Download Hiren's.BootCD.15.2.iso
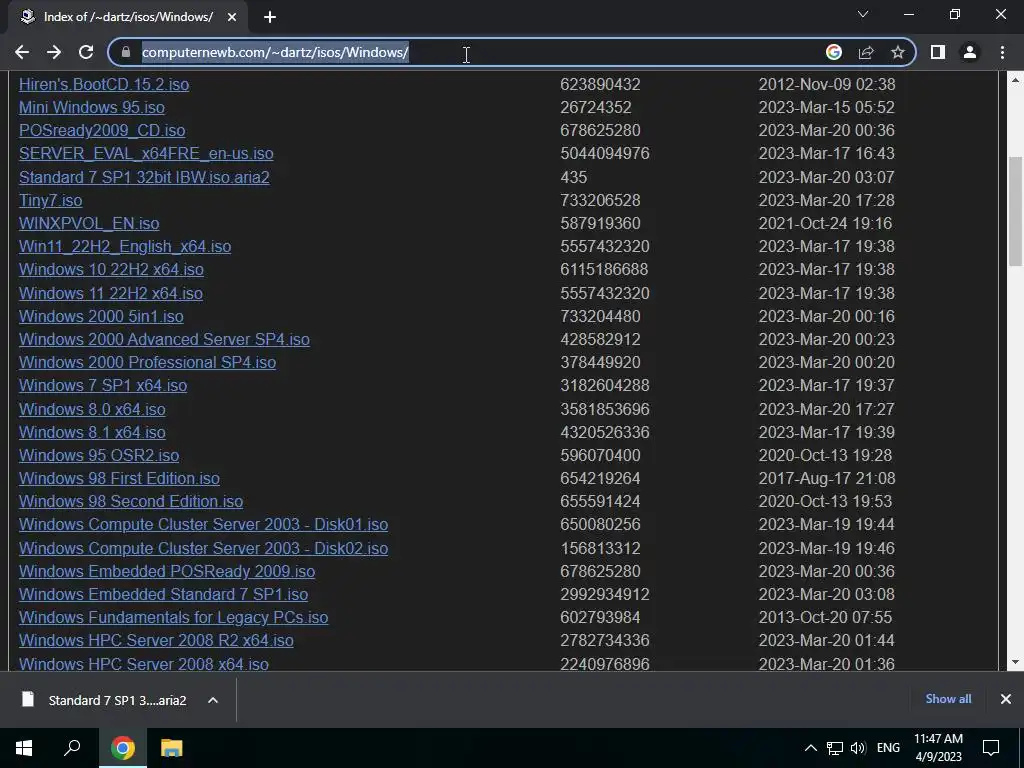1024x768 pixels. (104, 84)
